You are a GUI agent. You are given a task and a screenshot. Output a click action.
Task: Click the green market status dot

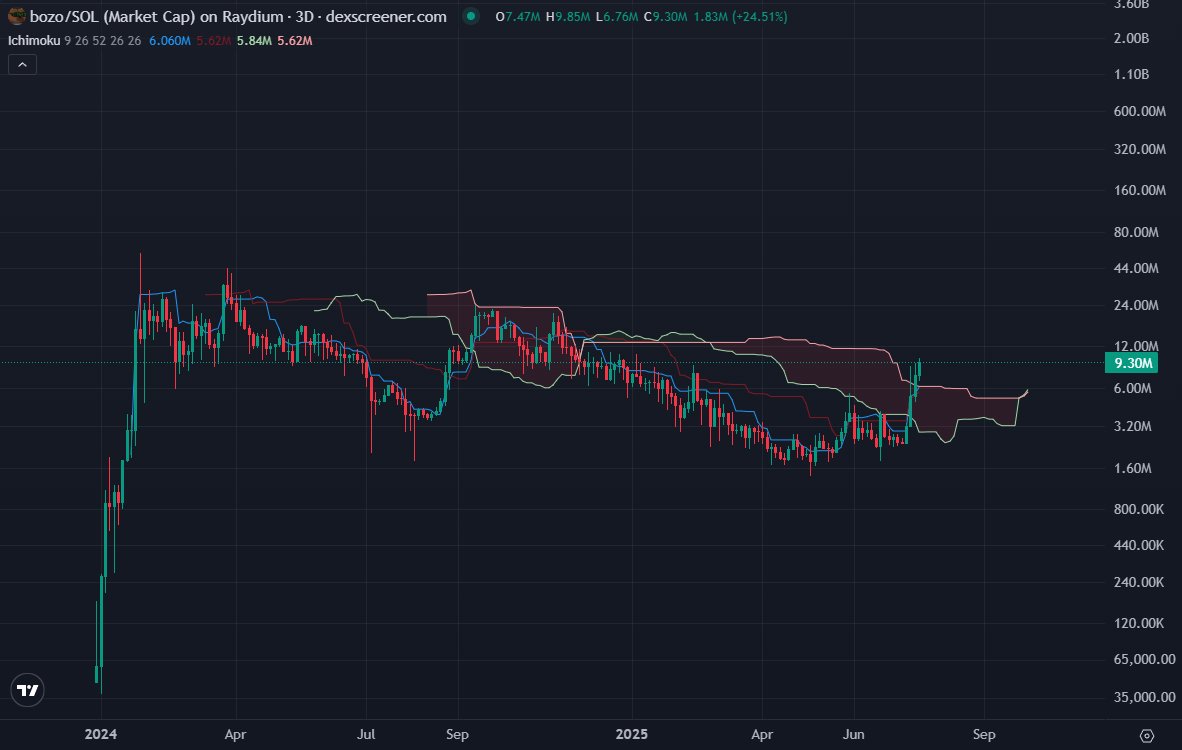471,16
